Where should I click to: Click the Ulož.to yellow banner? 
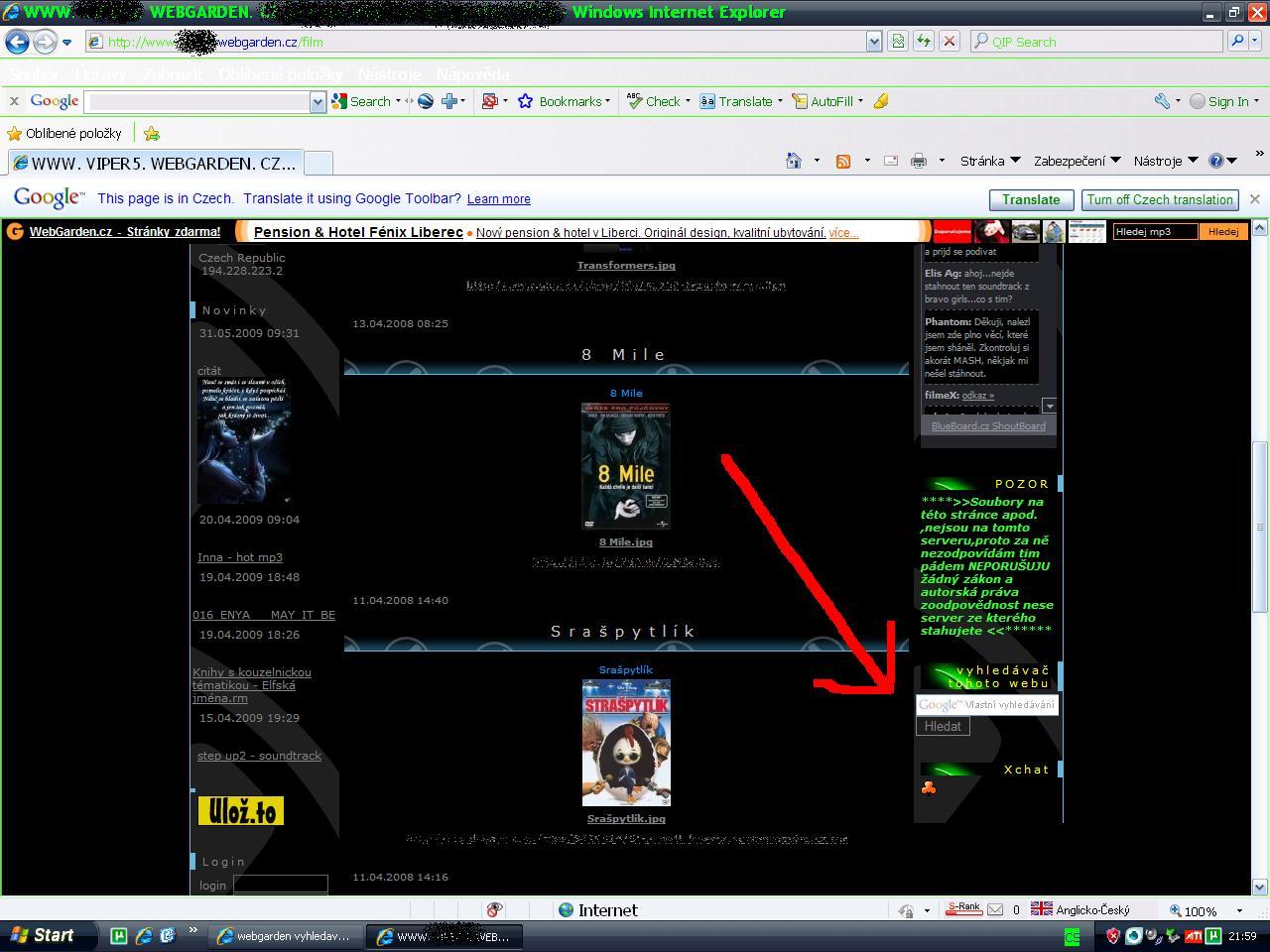tap(241, 811)
